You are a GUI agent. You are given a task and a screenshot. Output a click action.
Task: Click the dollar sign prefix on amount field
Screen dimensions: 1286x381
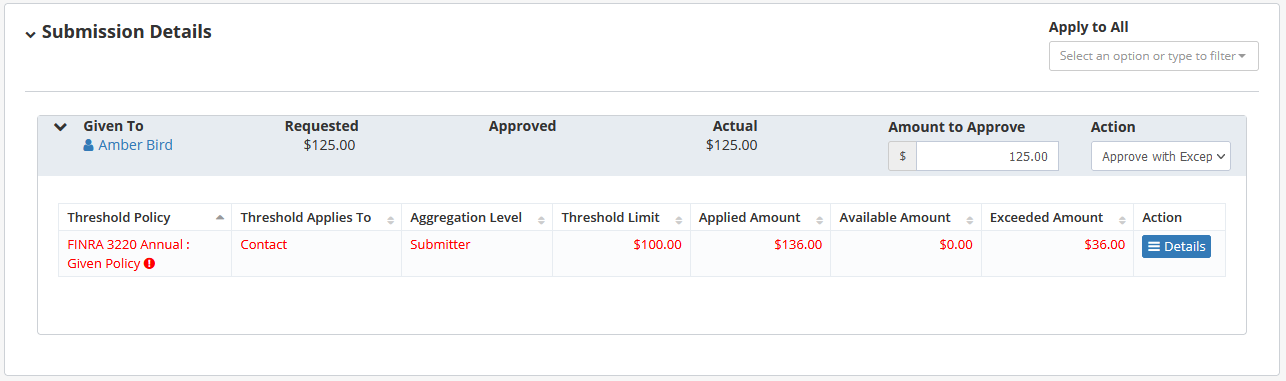pyautogui.click(x=903, y=156)
